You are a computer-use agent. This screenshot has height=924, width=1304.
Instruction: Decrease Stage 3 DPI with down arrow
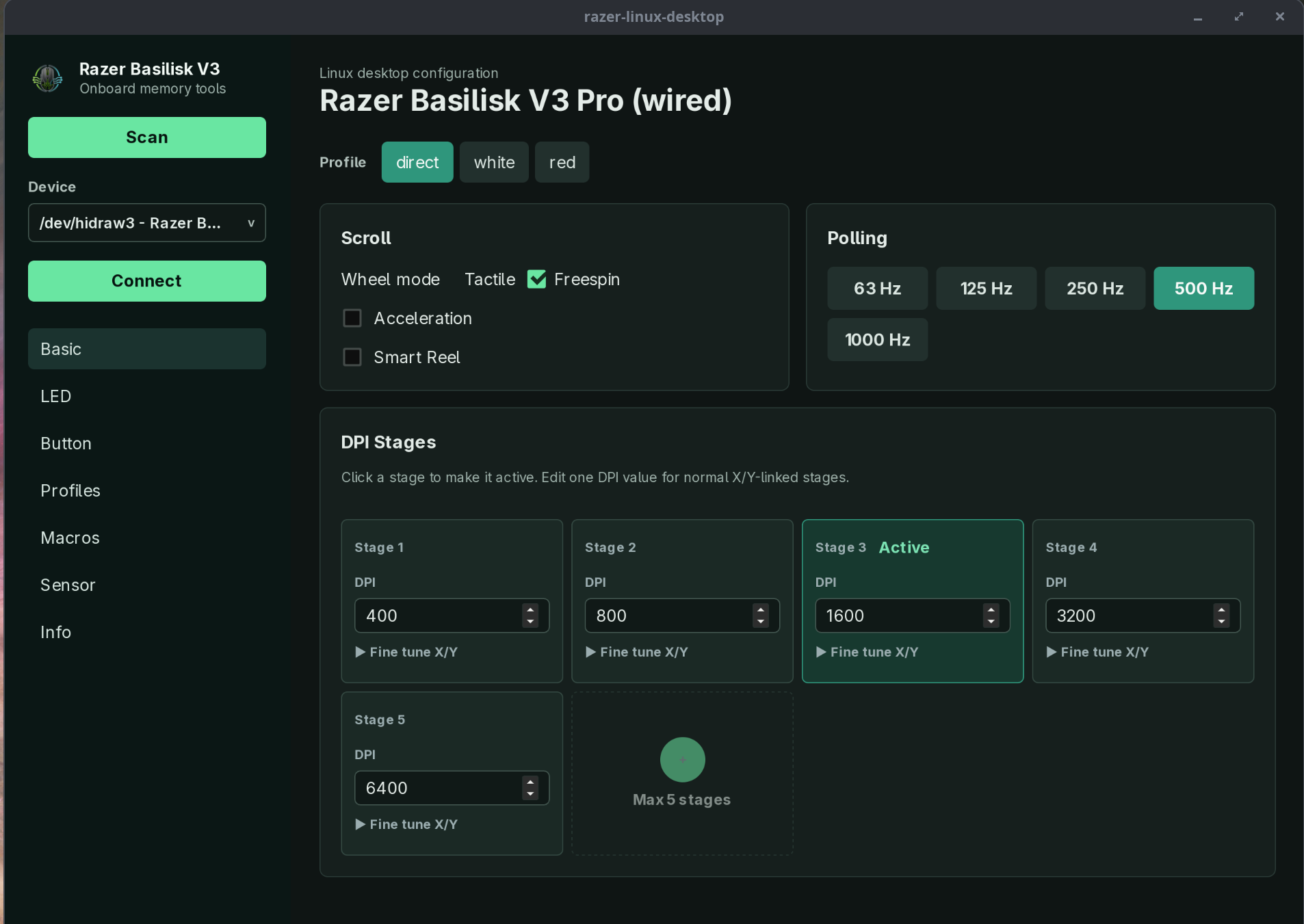[x=991, y=622]
